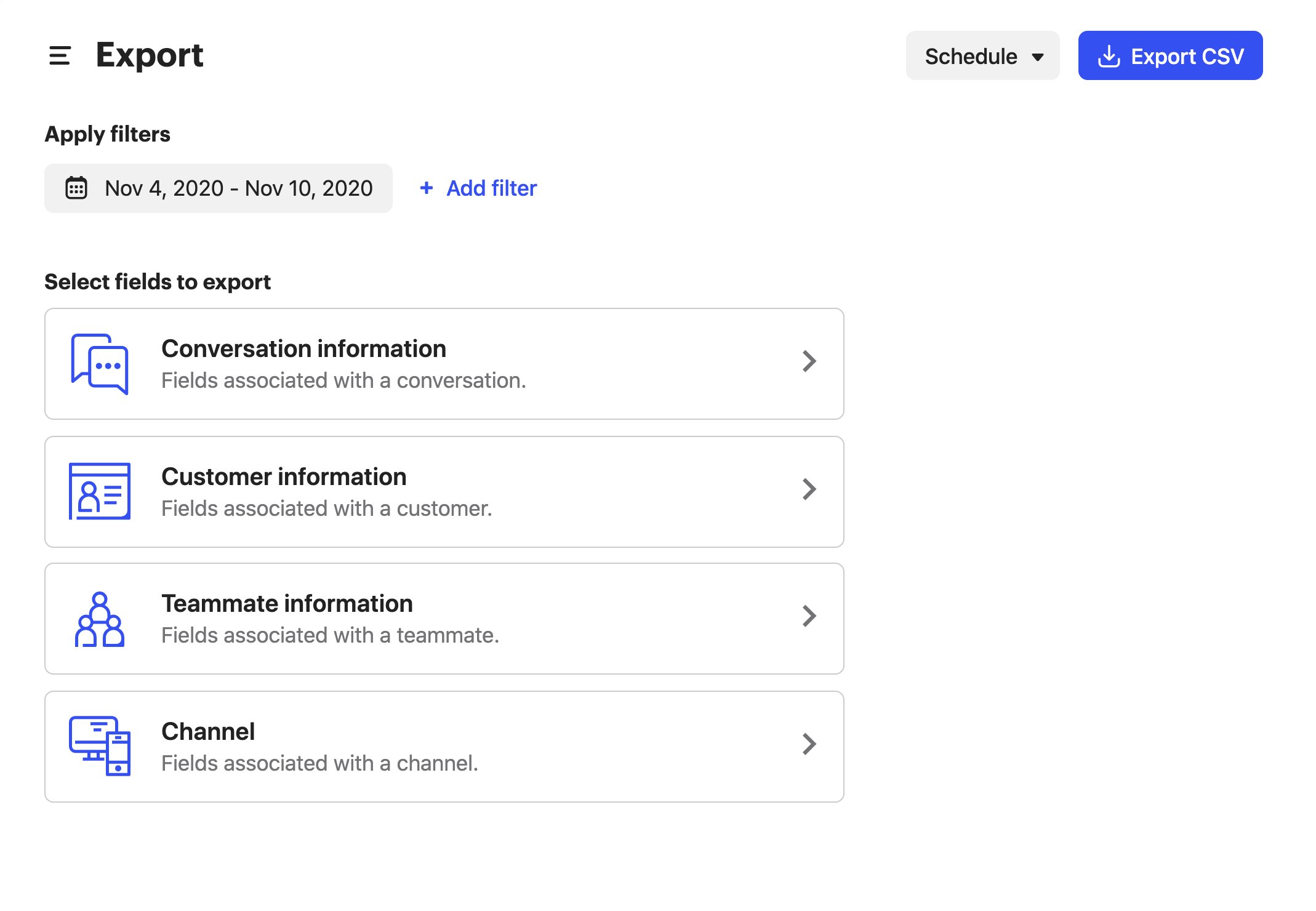This screenshot has width=1316, height=911.
Task: Select the Teammate information title
Action: click(287, 604)
